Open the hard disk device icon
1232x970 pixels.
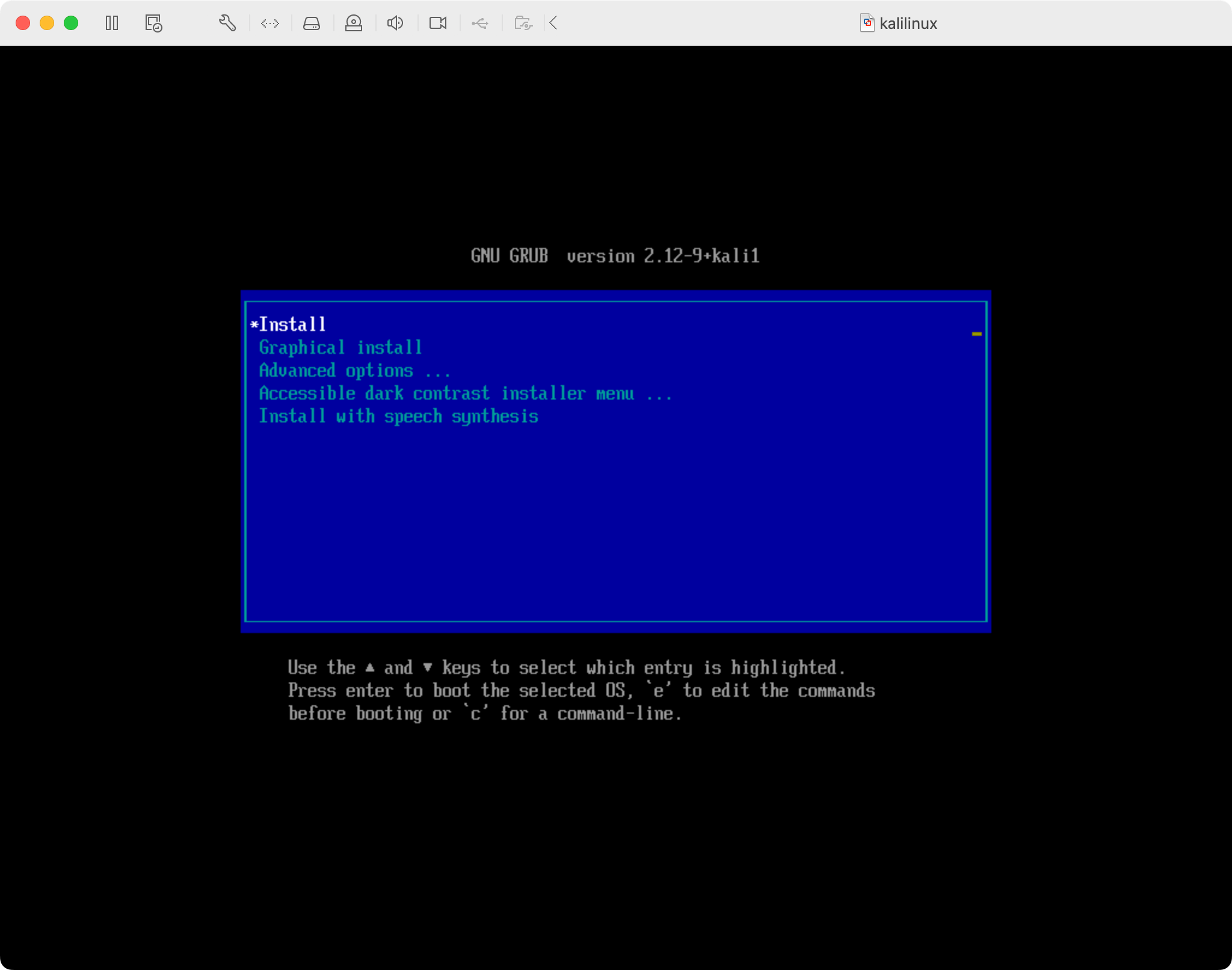tap(312, 23)
